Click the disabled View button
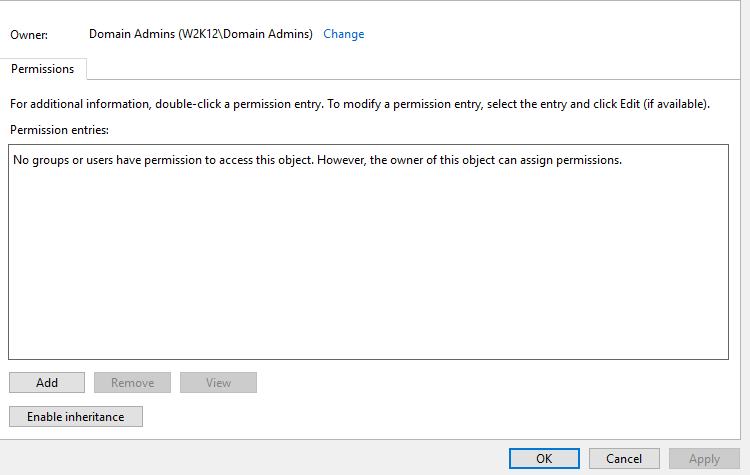The image size is (750, 475). click(218, 383)
